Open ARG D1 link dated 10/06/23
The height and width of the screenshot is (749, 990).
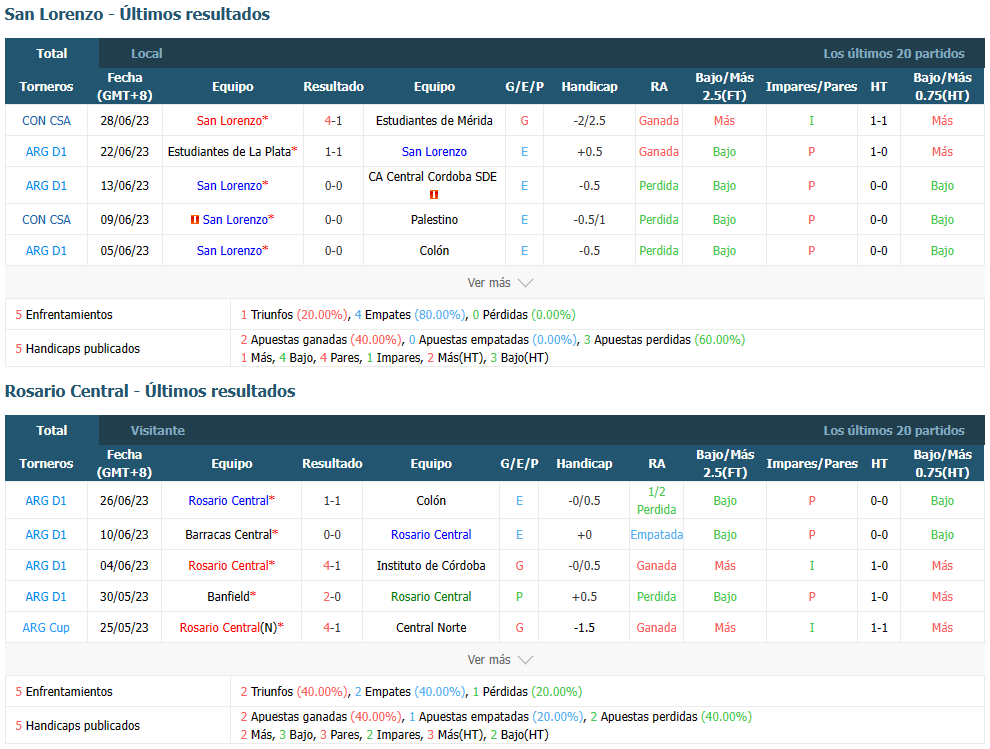(x=46, y=535)
